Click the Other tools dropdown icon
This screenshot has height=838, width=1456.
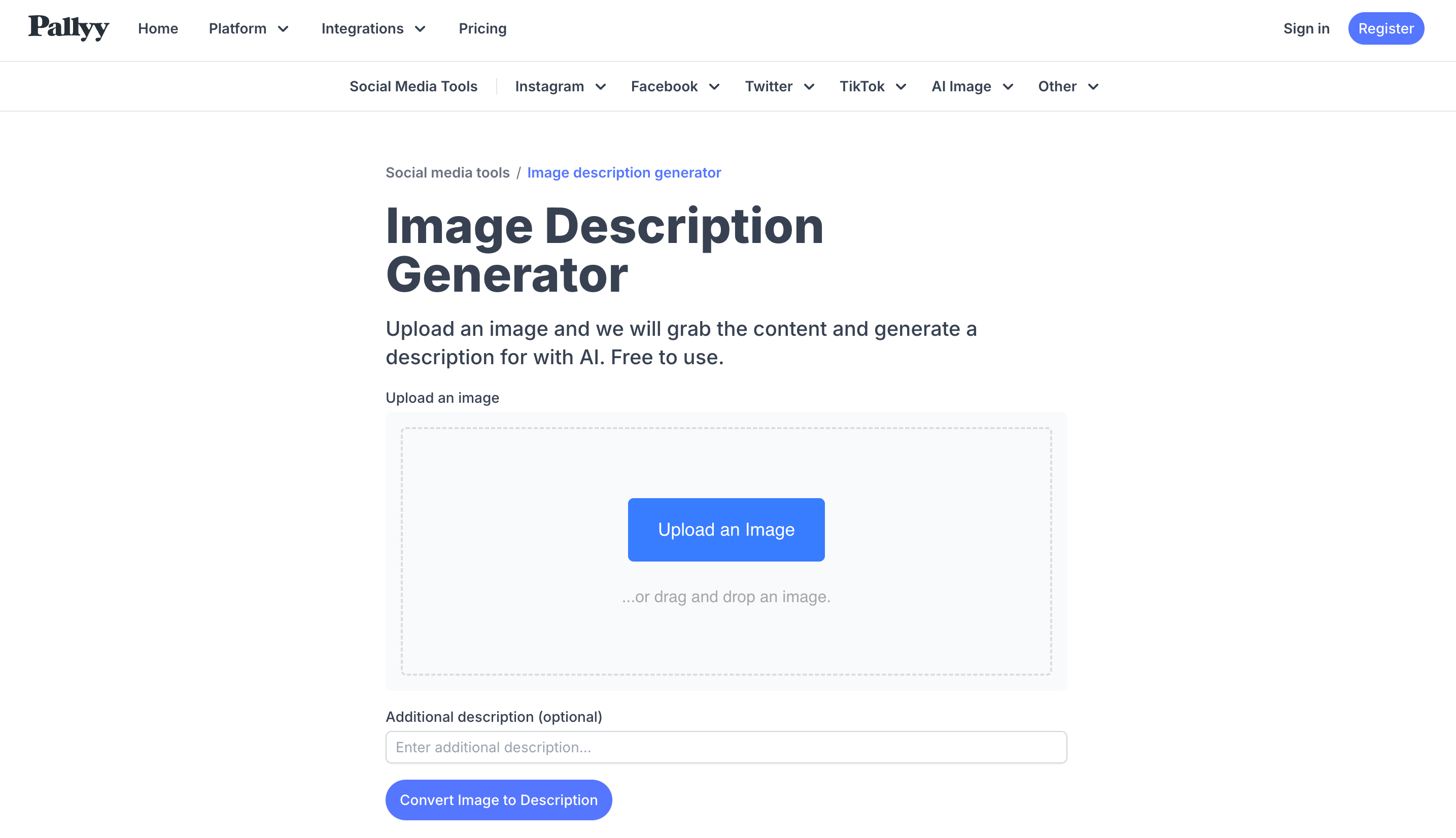(1093, 86)
